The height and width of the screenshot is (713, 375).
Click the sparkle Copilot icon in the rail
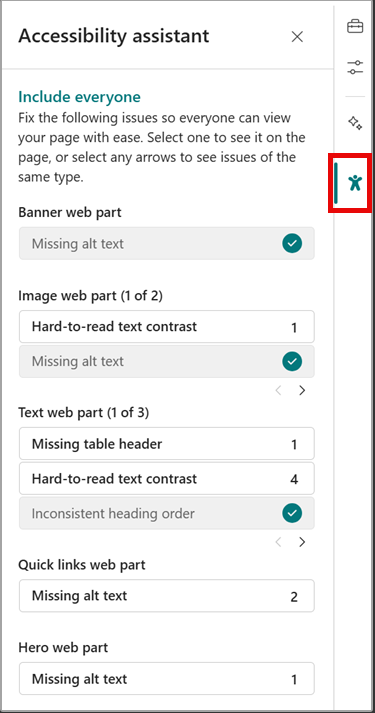point(355,123)
